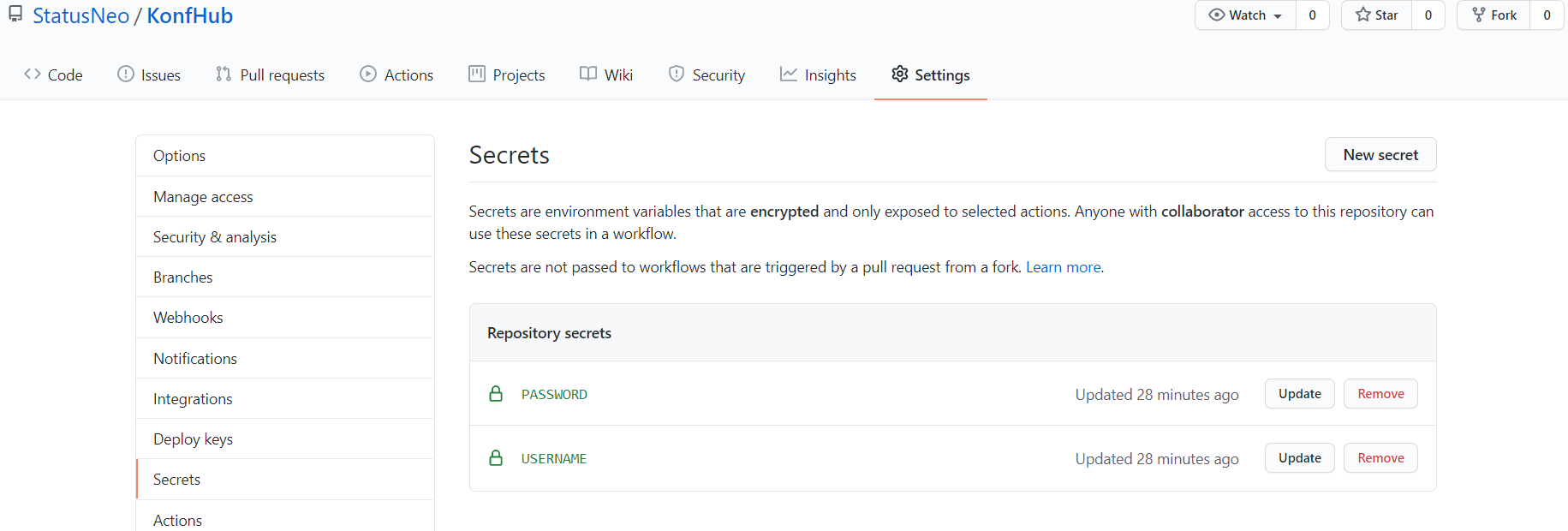1568x531 pixels.
Task: Update the USERNAME secret
Action: [1300, 458]
